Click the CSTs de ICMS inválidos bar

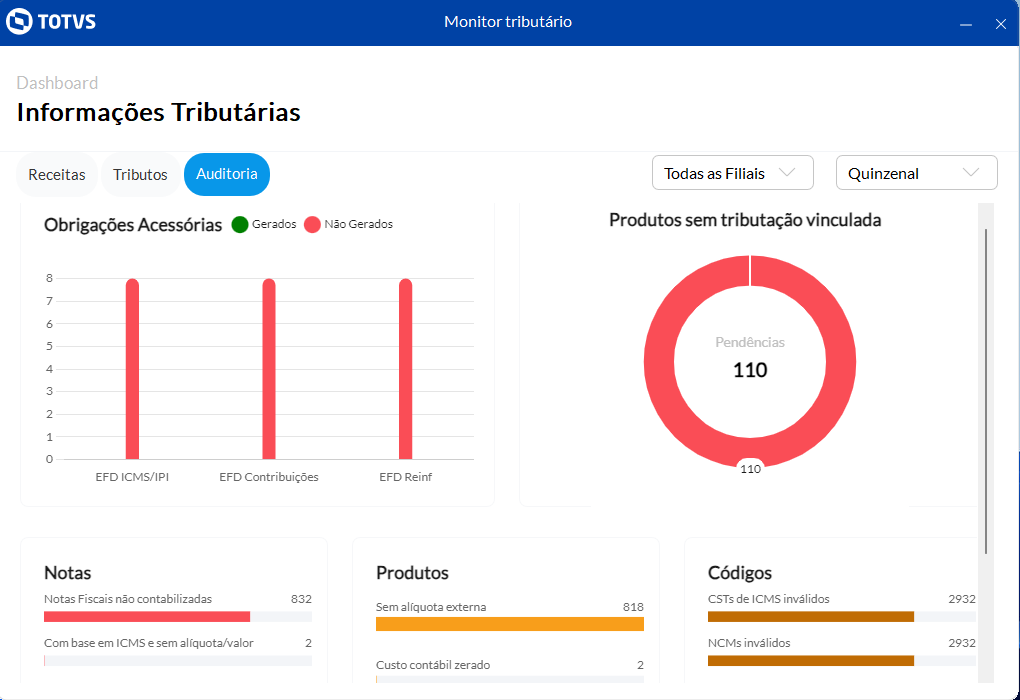810,617
